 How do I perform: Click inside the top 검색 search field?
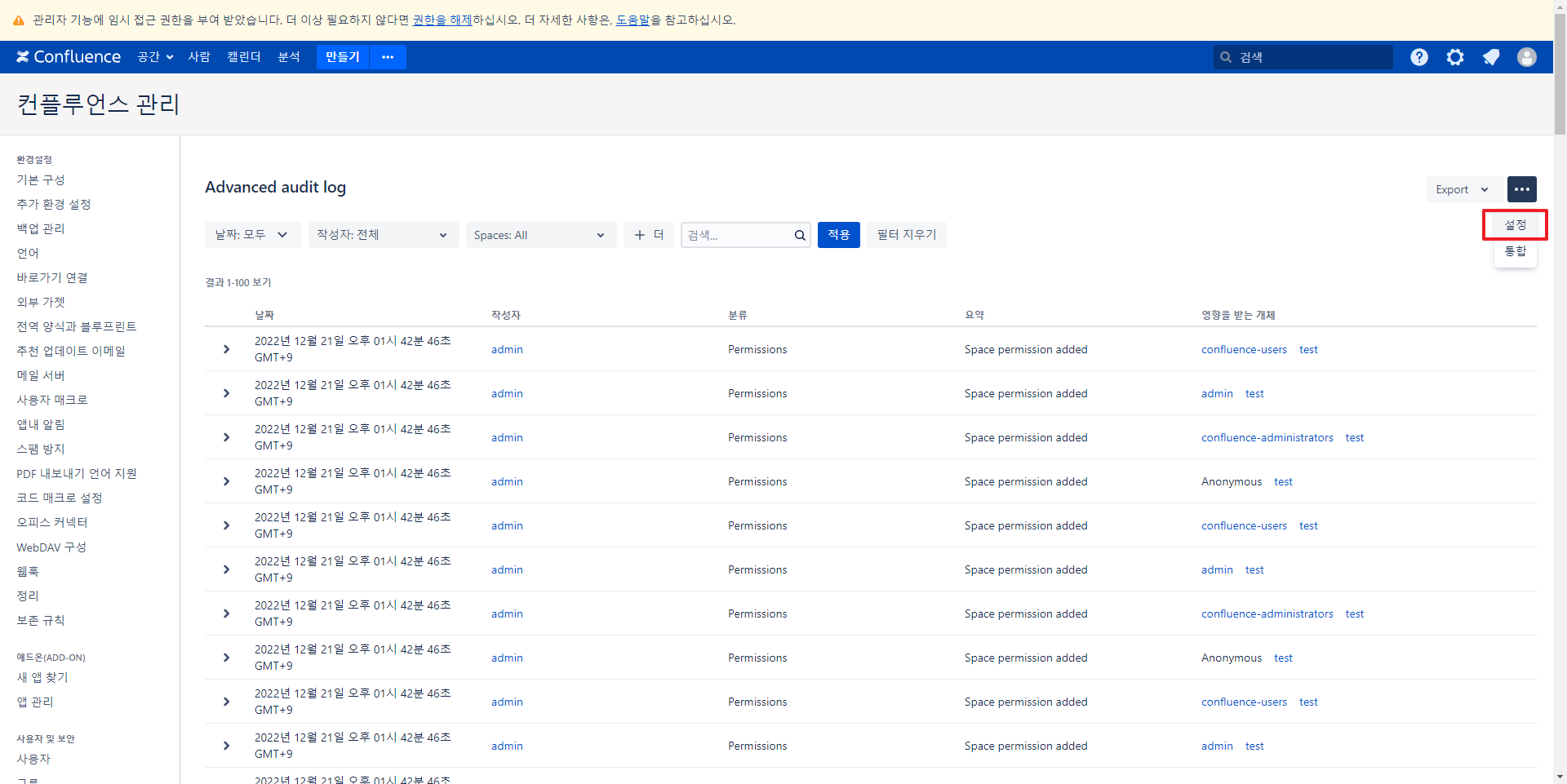pyautogui.click(x=1303, y=57)
